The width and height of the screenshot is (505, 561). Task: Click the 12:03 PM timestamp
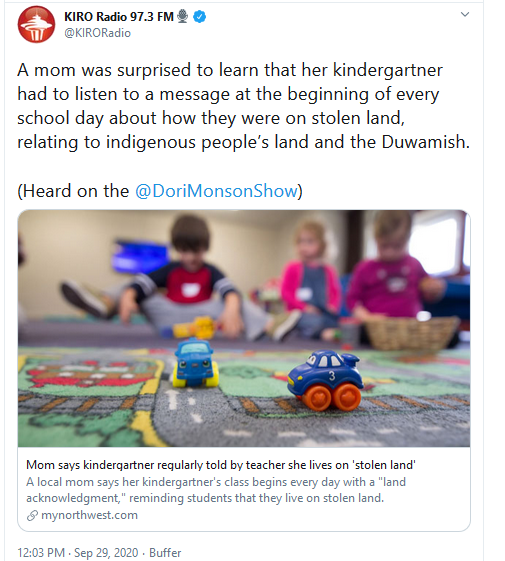tap(41, 552)
